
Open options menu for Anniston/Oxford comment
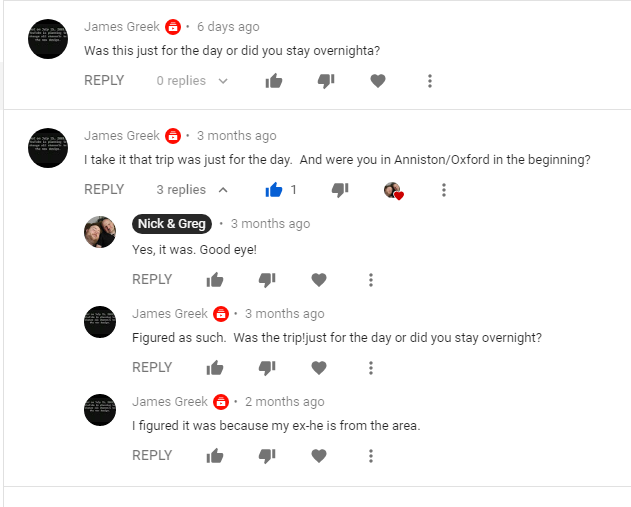[x=444, y=190]
